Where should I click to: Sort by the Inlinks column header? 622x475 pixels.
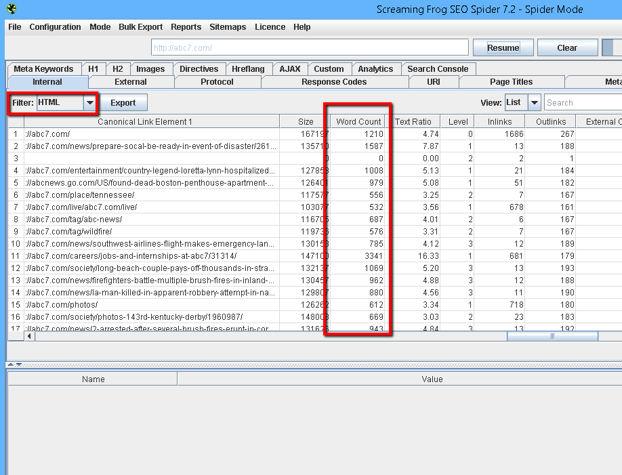pyautogui.click(x=499, y=122)
